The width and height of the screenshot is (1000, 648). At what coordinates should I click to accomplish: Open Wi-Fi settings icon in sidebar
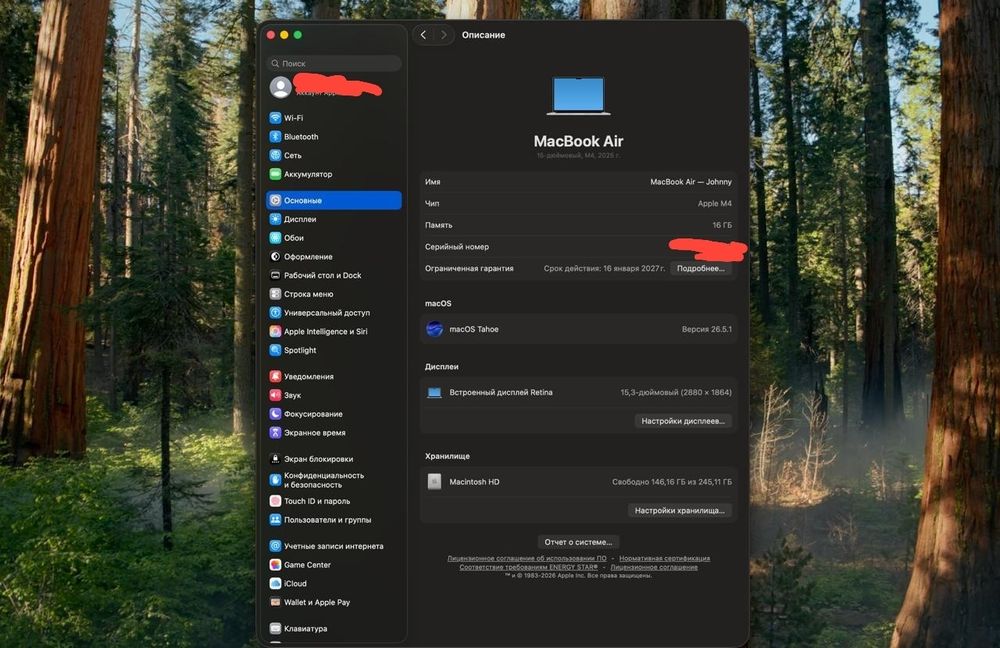275,118
